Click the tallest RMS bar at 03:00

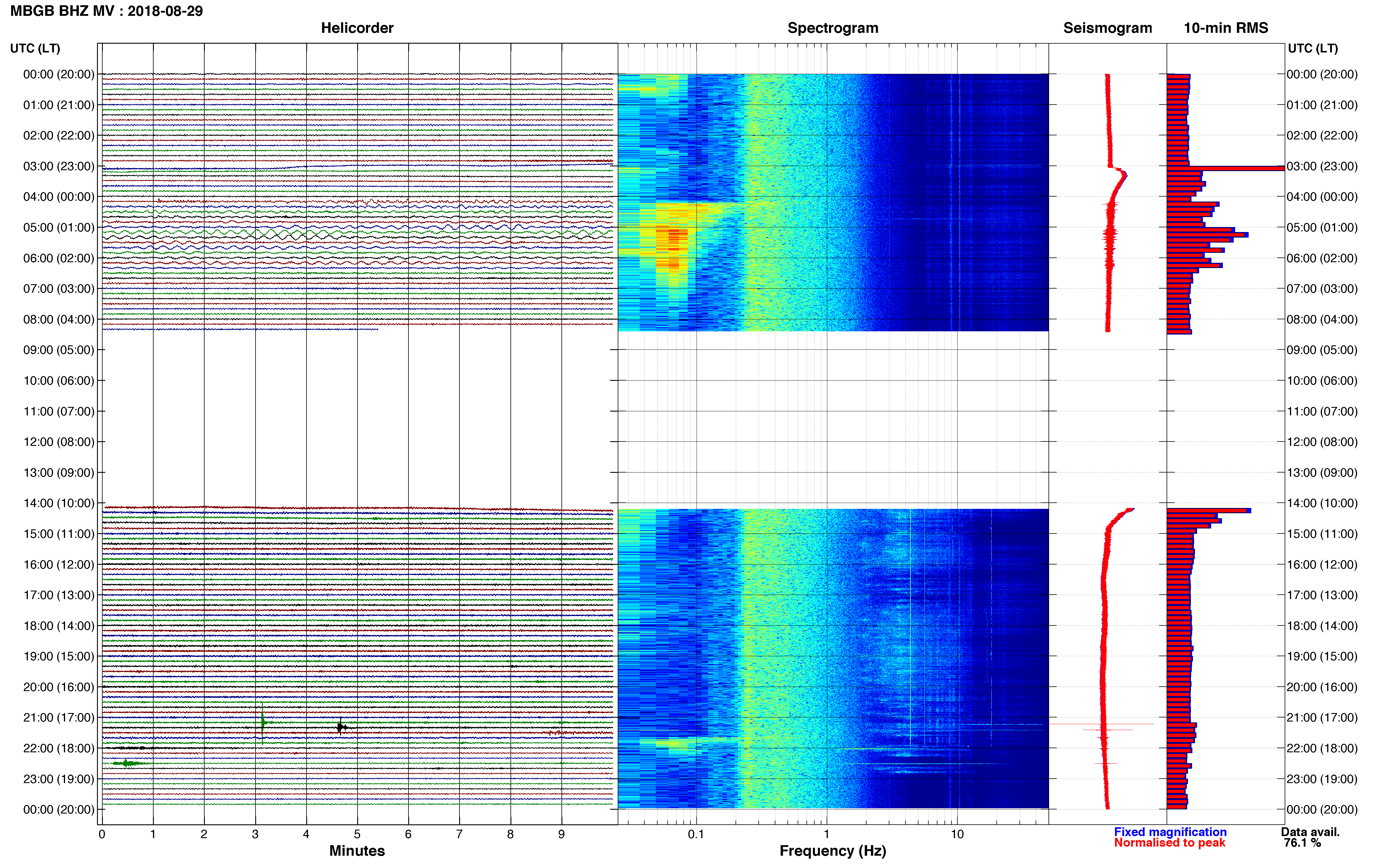pos(1225,168)
